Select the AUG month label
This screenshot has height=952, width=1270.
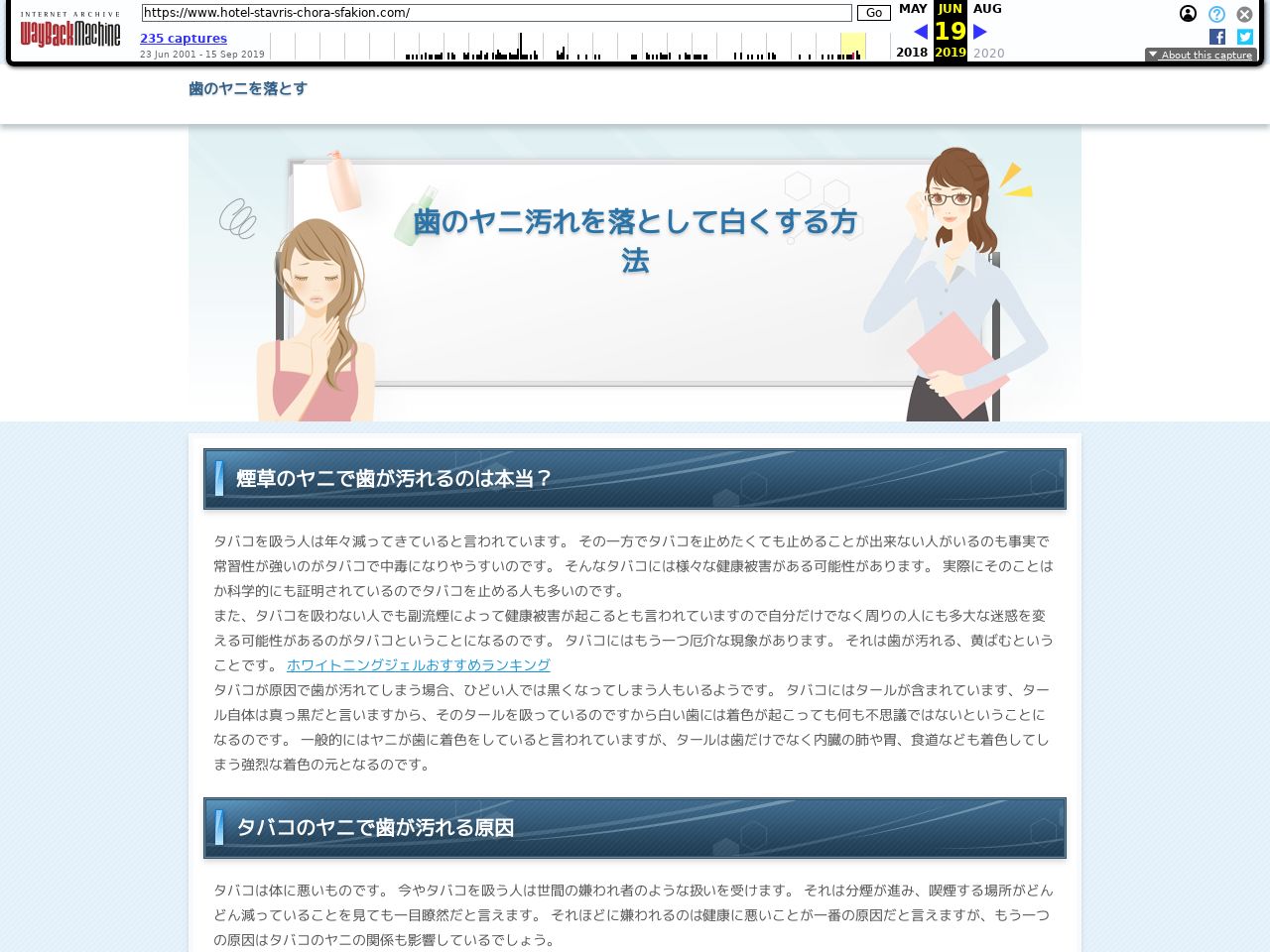[x=988, y=8]
